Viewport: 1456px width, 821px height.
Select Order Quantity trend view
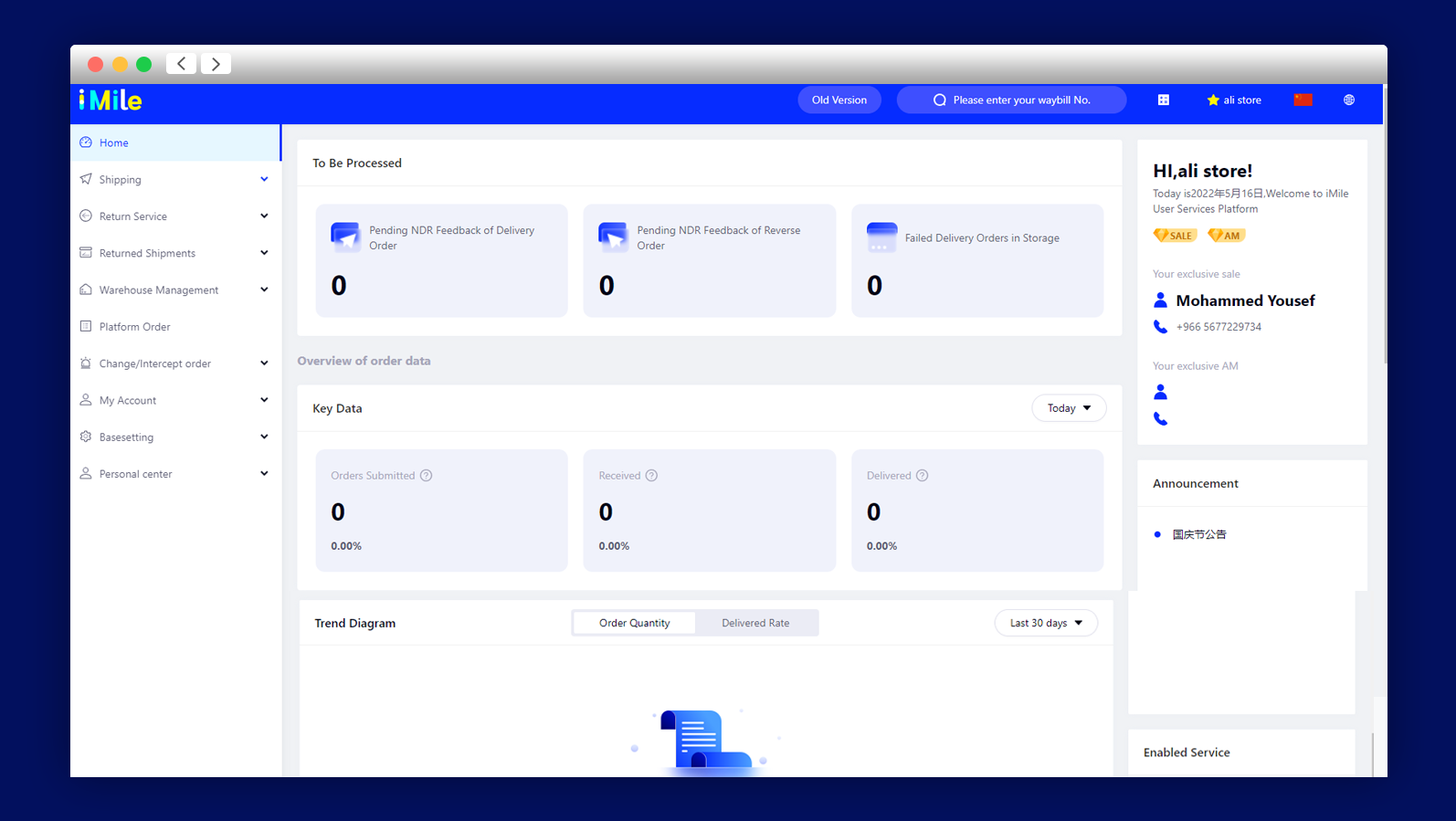coord(634,623)
